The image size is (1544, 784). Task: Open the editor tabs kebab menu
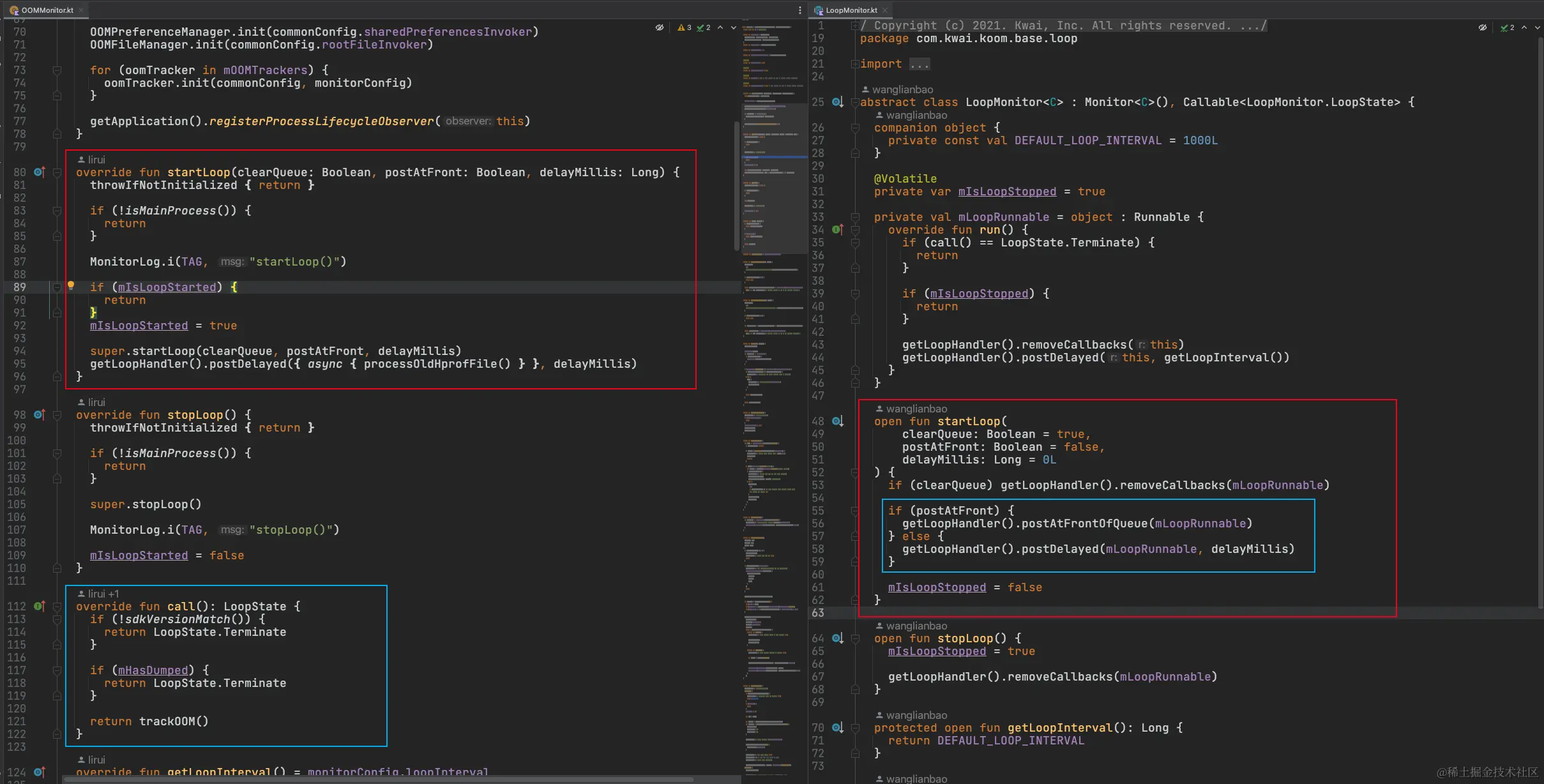pyautogui.click(x=799, y=10)
